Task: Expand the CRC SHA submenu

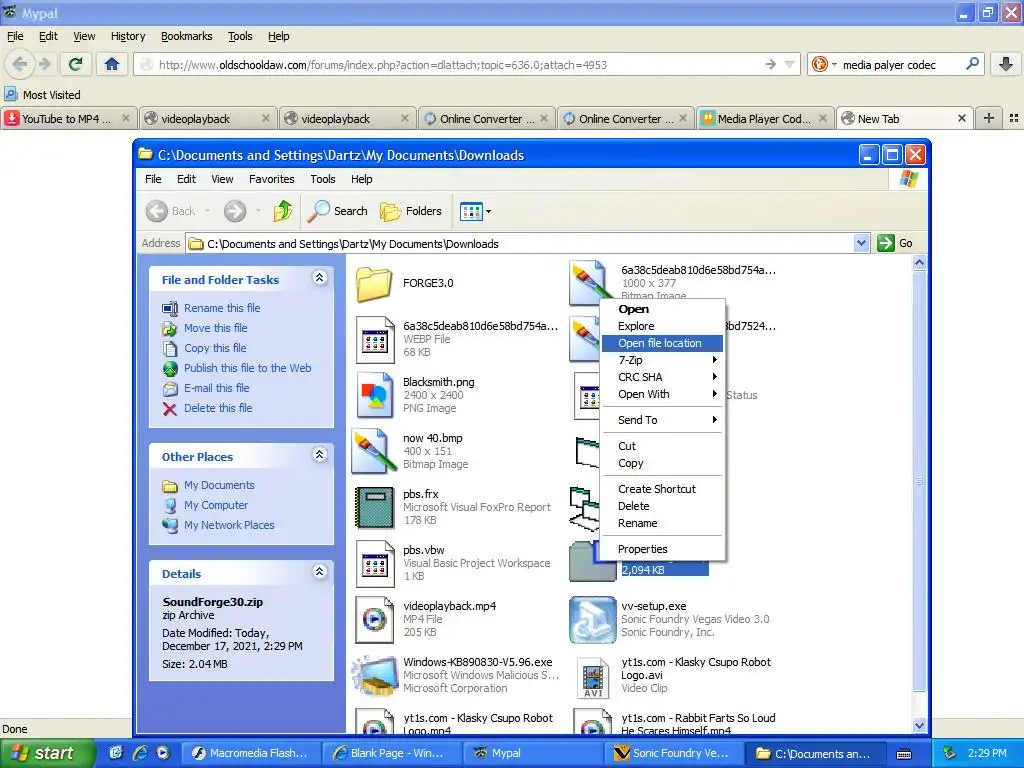Action: pyautogui.click(x=662, y=377)
